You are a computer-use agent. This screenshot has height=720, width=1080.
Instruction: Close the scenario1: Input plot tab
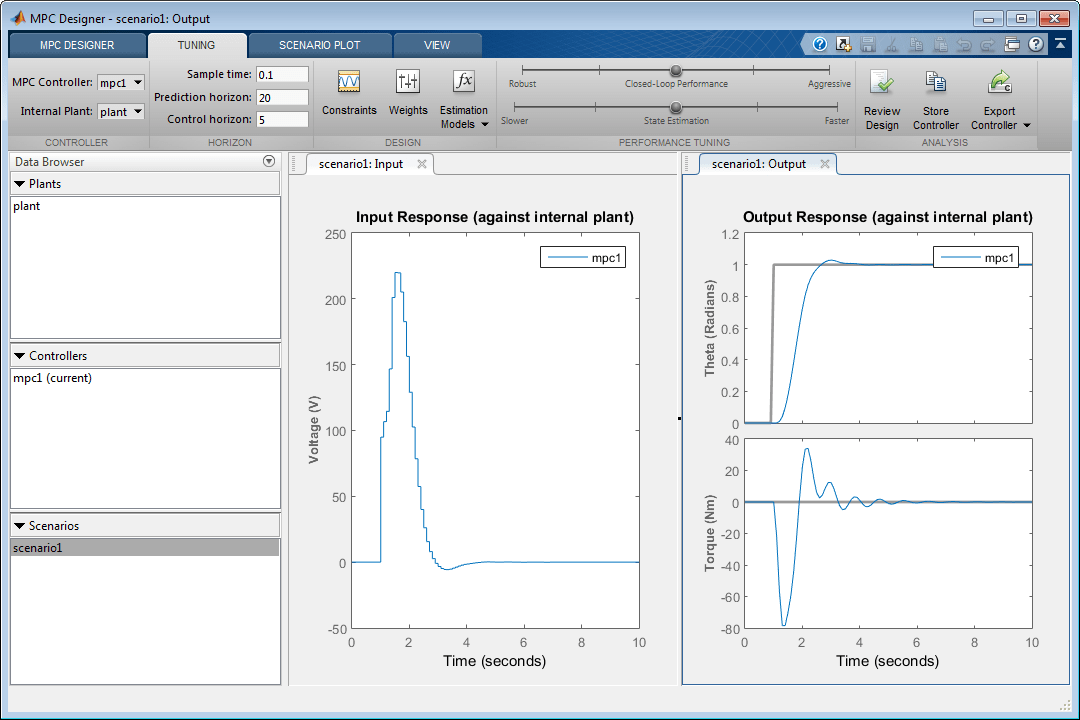point(422,164)
